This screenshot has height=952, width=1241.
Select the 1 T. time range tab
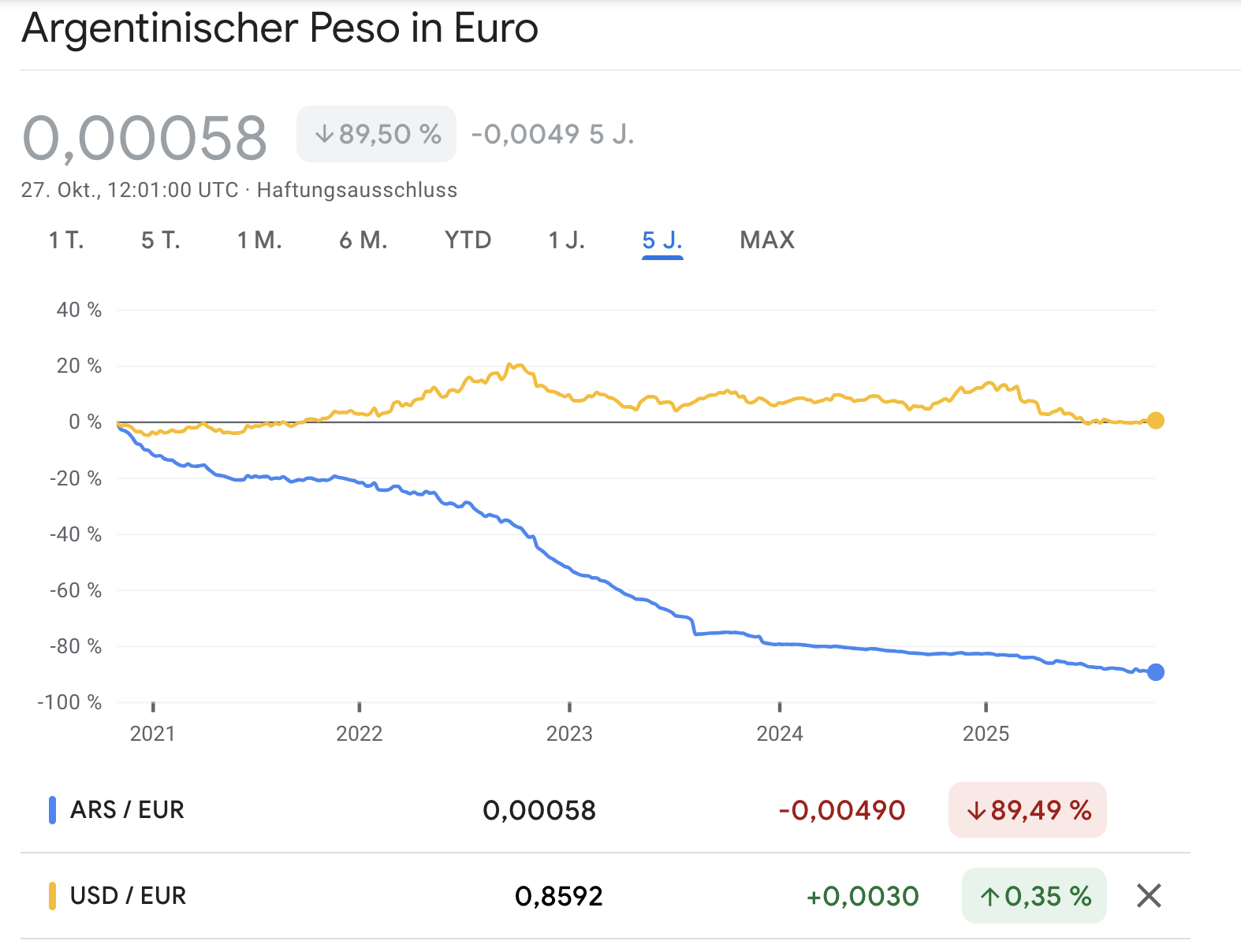(66, 240)
